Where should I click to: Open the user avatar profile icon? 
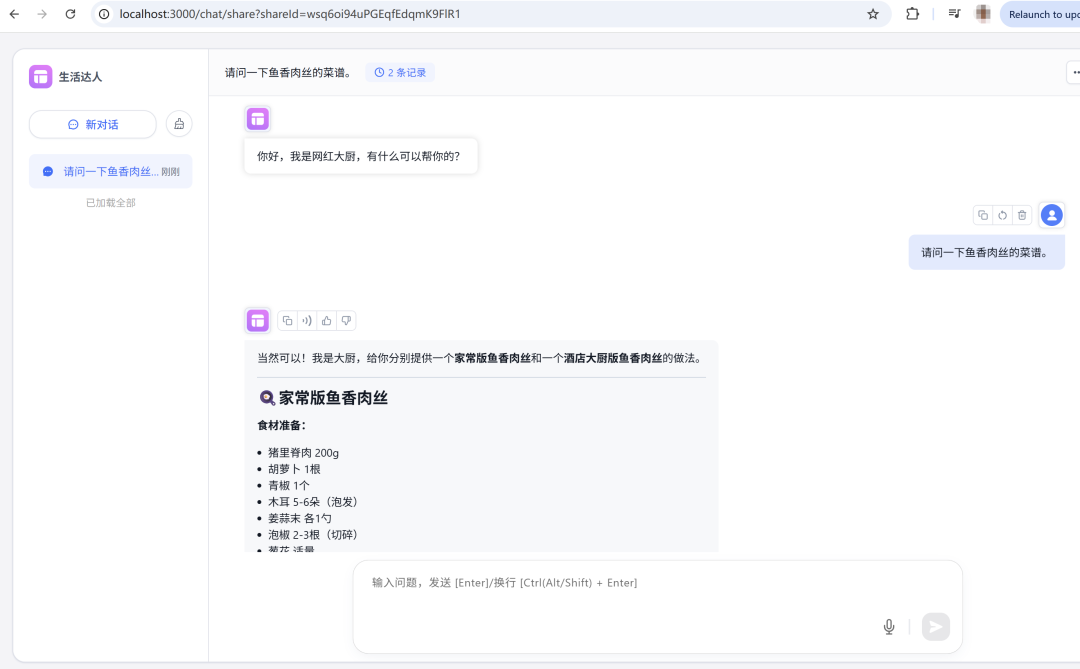click(1051, 215)
